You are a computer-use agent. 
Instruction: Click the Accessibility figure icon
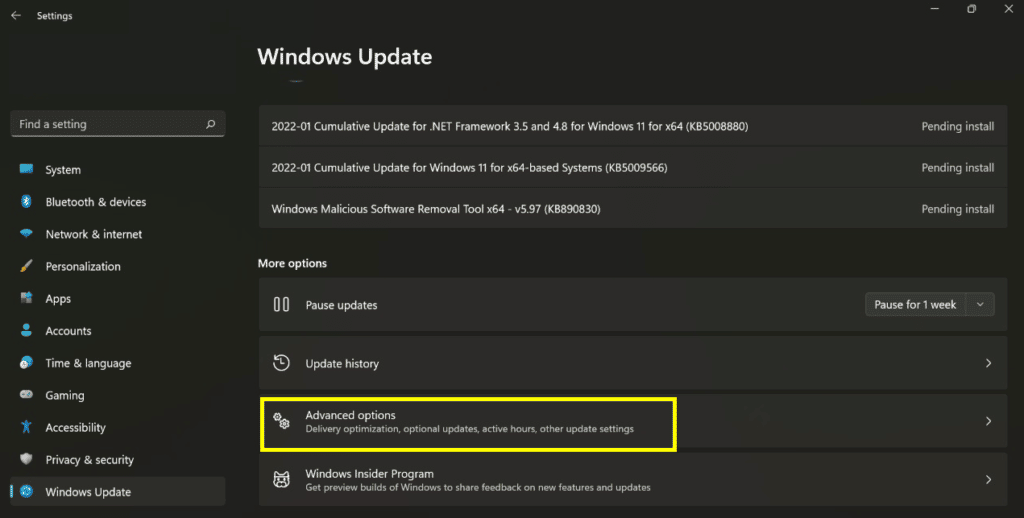tap(26, 428)
